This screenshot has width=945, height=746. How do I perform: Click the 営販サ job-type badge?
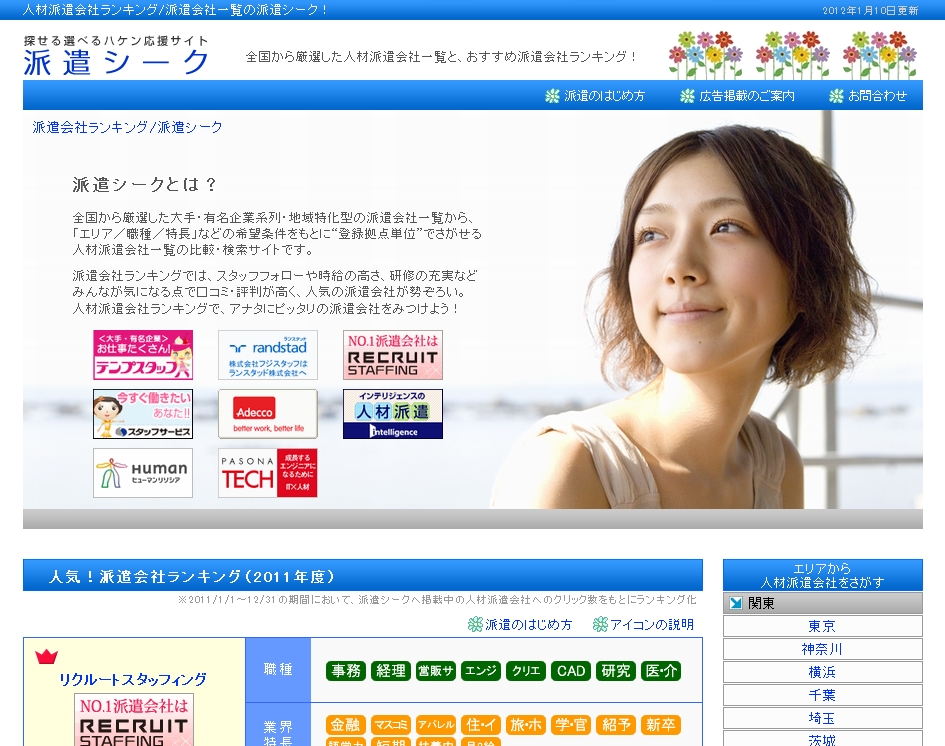pos(436,671)
